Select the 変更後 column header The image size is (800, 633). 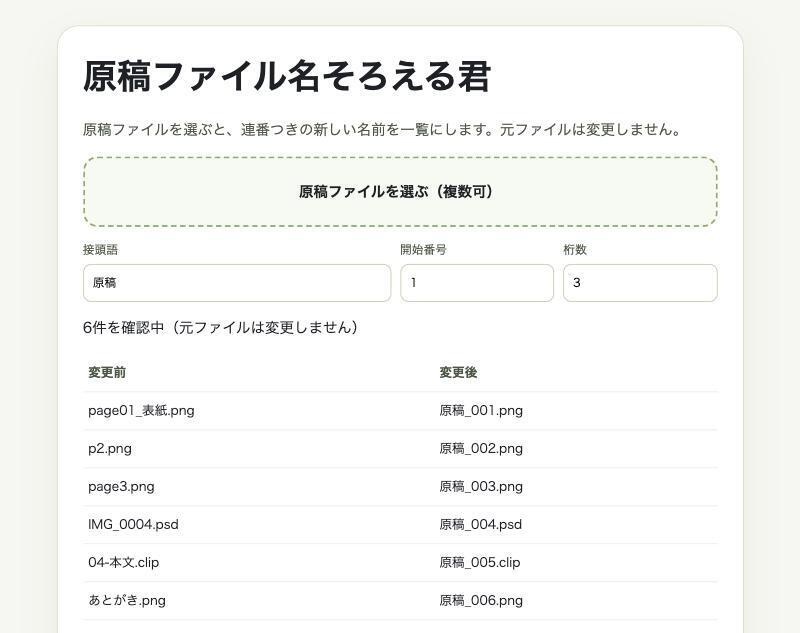click(458, 372)
